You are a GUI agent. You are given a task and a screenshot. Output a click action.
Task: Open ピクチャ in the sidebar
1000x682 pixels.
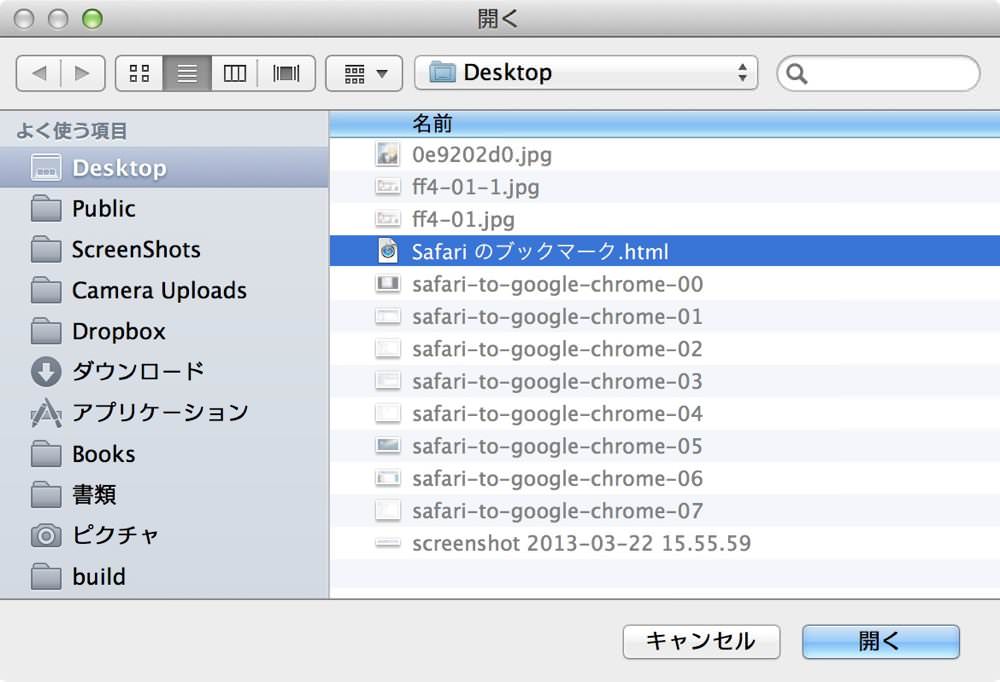pos(165,535)
